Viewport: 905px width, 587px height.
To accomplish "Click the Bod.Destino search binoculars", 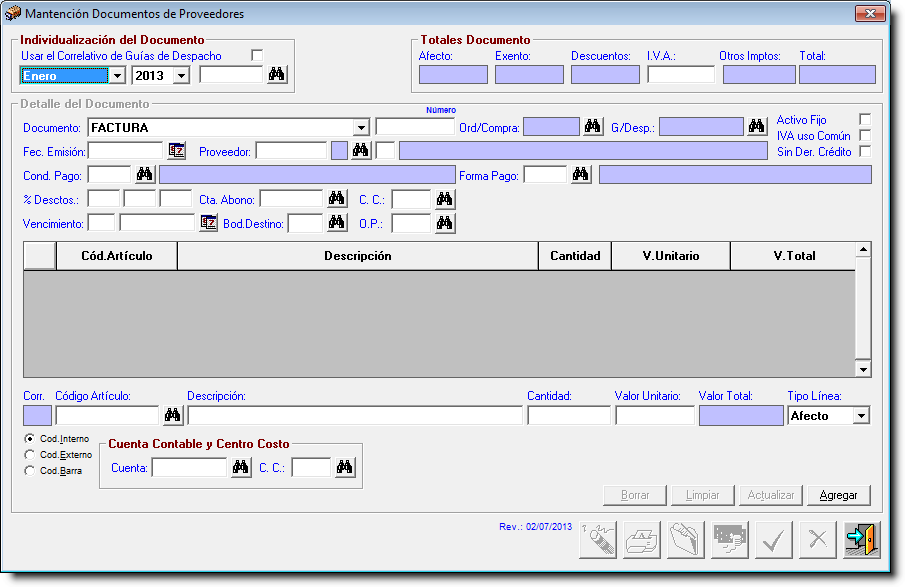I will [x=337, y=223].
